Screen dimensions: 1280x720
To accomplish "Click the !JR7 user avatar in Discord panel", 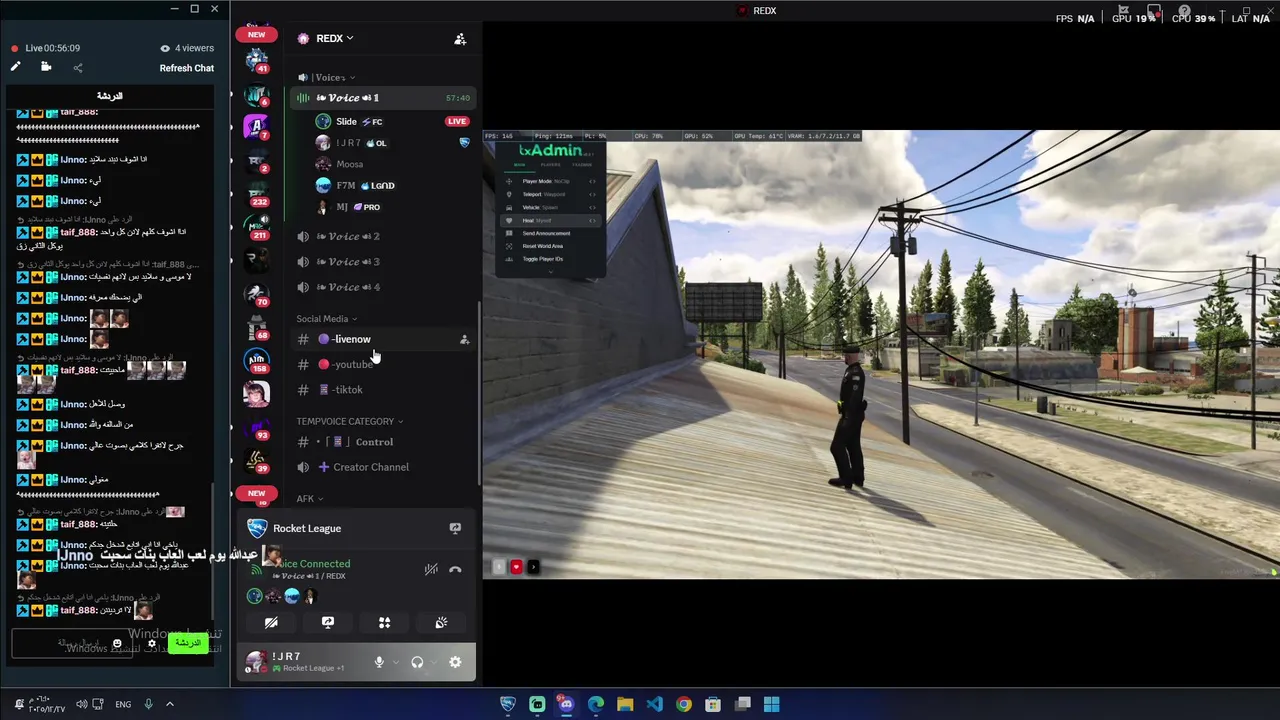I will 256,661.
